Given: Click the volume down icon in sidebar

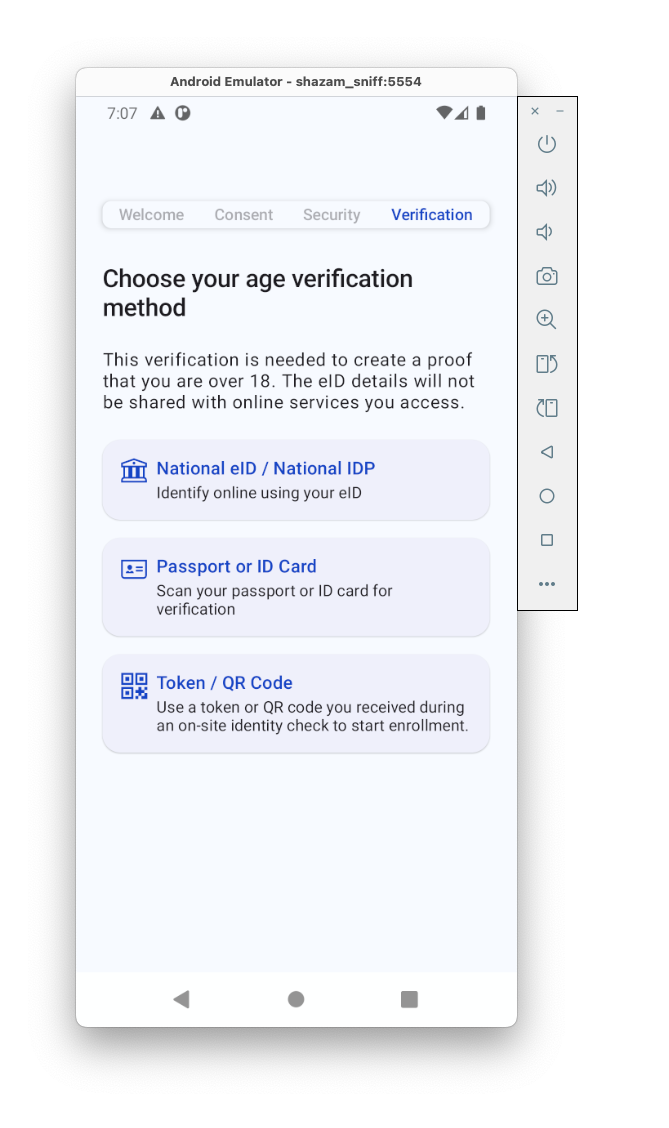Looking at the screenshot, I should tap(546, 231).
